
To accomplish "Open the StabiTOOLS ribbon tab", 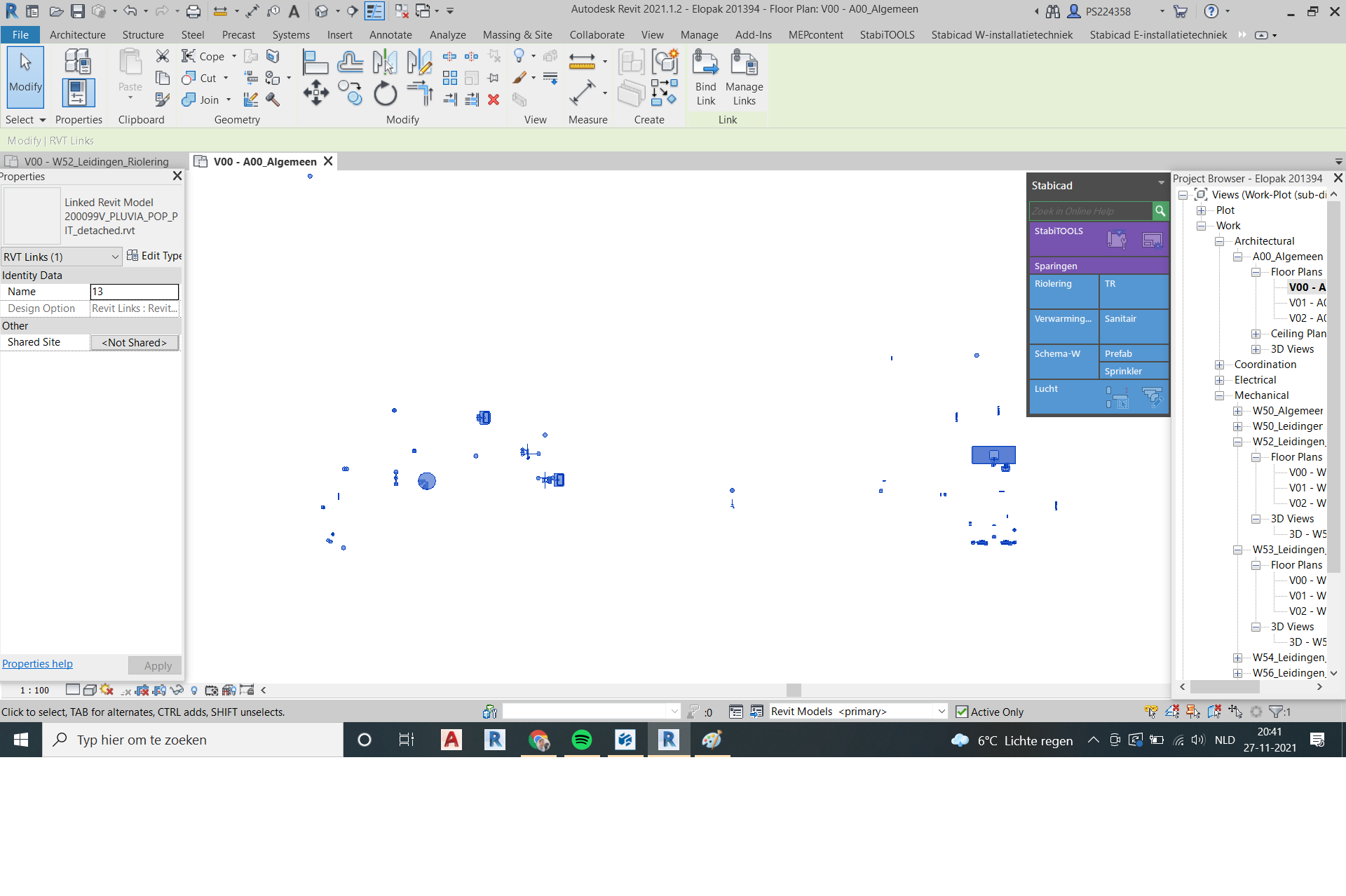I will [x=887, y=35].
